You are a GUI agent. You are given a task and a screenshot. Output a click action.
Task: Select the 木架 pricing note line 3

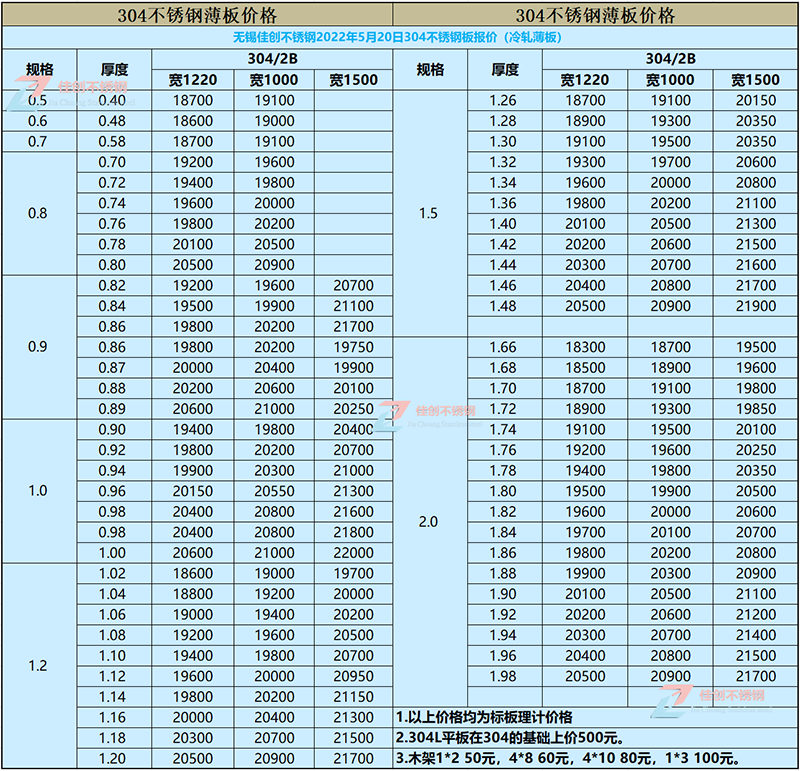[568, 758]
